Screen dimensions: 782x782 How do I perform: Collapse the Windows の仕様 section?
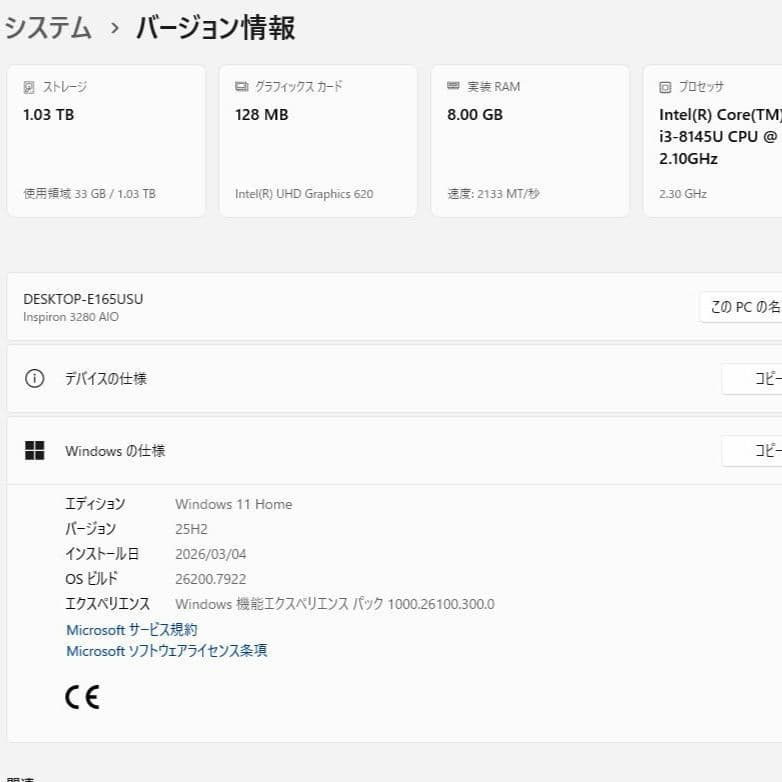click(394, 450)
